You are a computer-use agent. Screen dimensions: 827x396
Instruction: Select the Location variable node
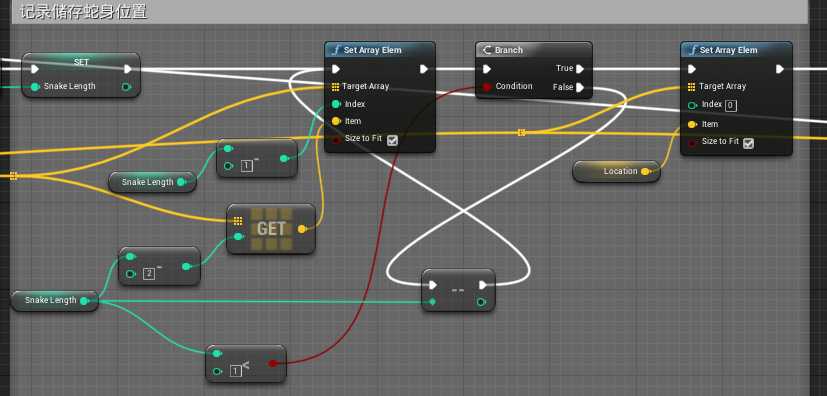[x=616, y=171]
